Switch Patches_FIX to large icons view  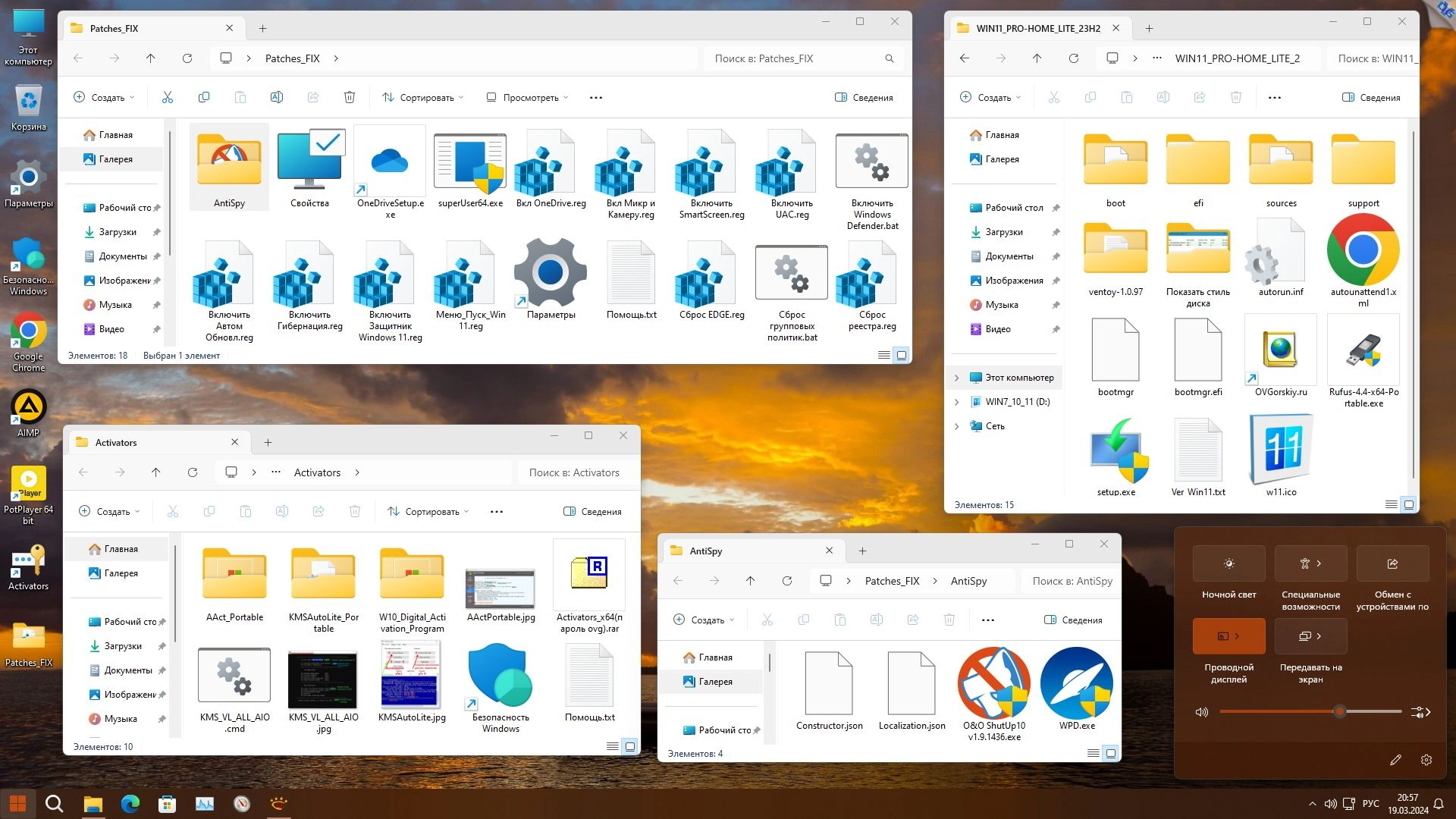click(901, 355)
